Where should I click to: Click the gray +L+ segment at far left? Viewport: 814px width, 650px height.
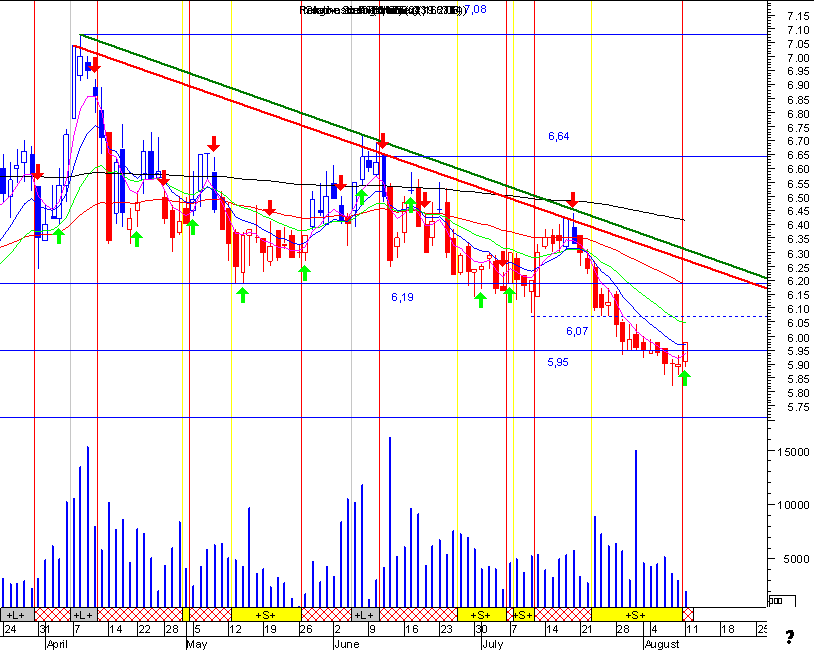click(17, 615)
